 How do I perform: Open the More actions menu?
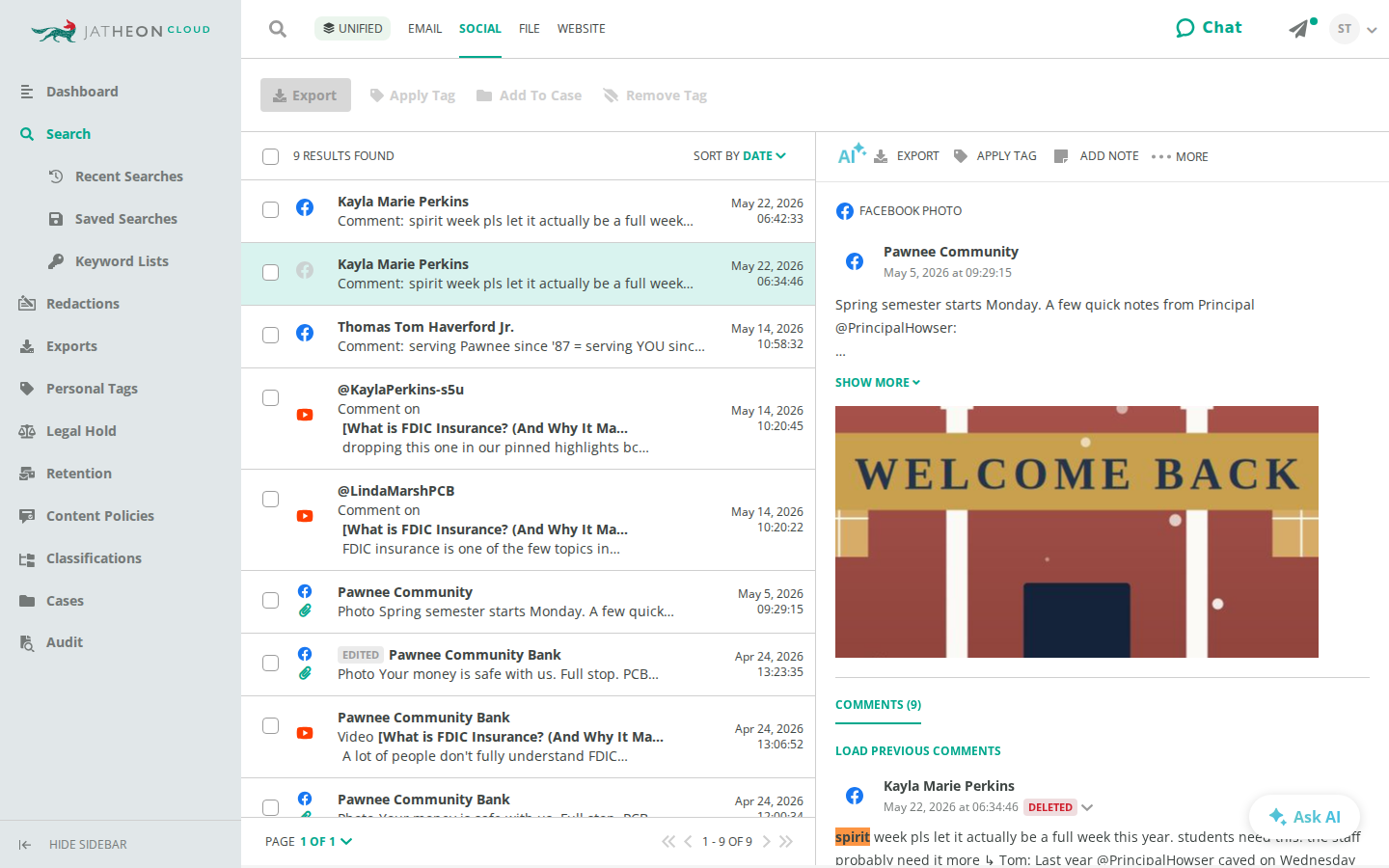tap(1180, 156)
